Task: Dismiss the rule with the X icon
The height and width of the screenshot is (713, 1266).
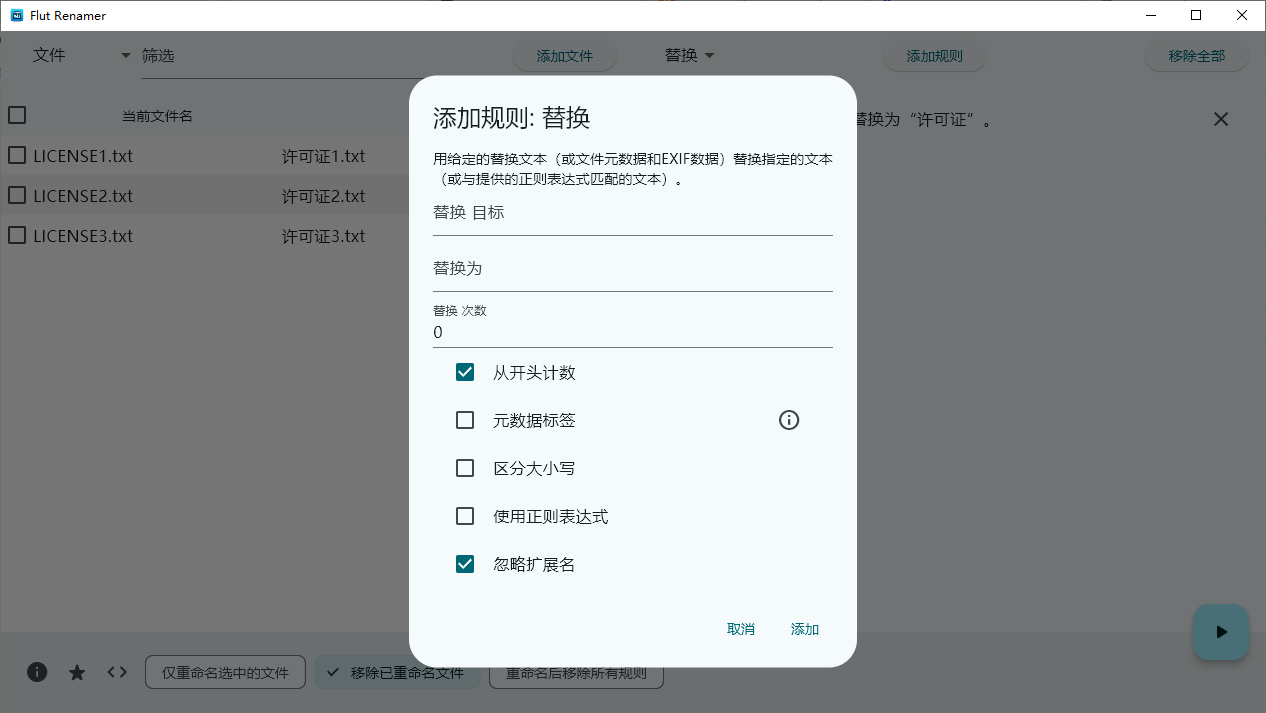Action: click(x=1220, y=119)
